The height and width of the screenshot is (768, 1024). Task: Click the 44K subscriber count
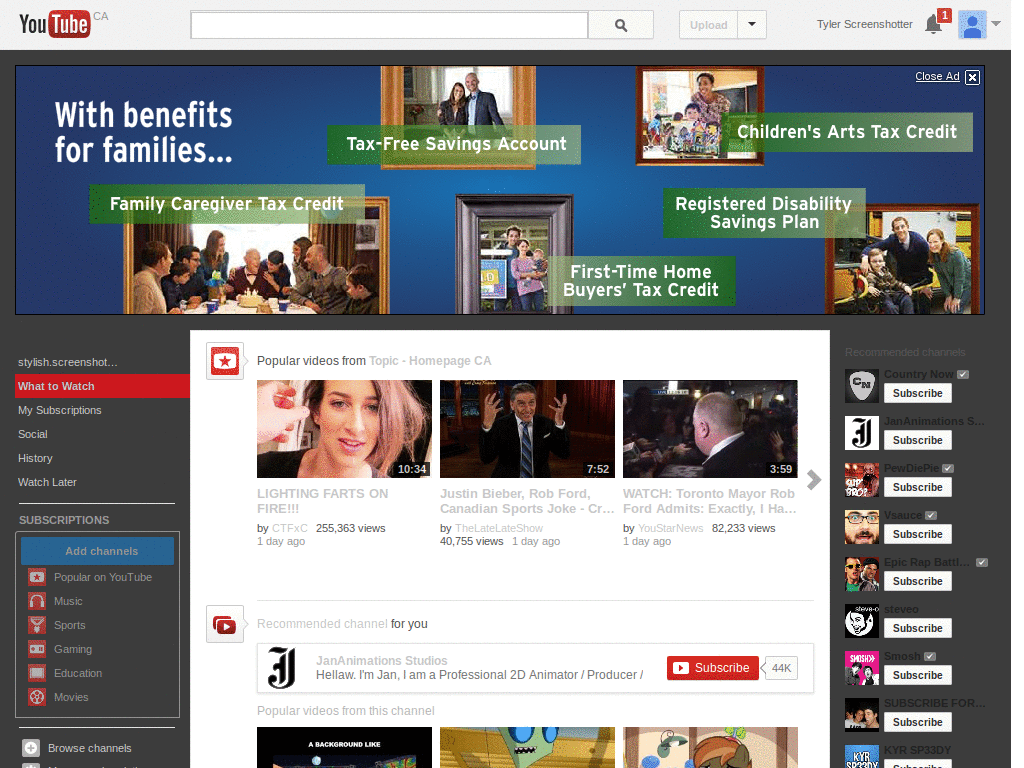click(781, 668)
